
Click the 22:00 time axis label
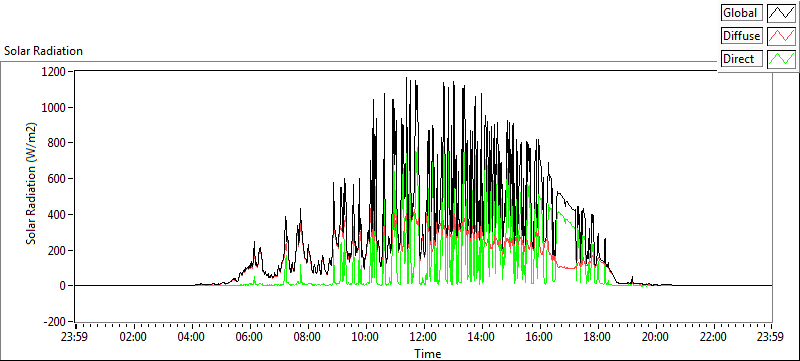click(x=713, y=337)
